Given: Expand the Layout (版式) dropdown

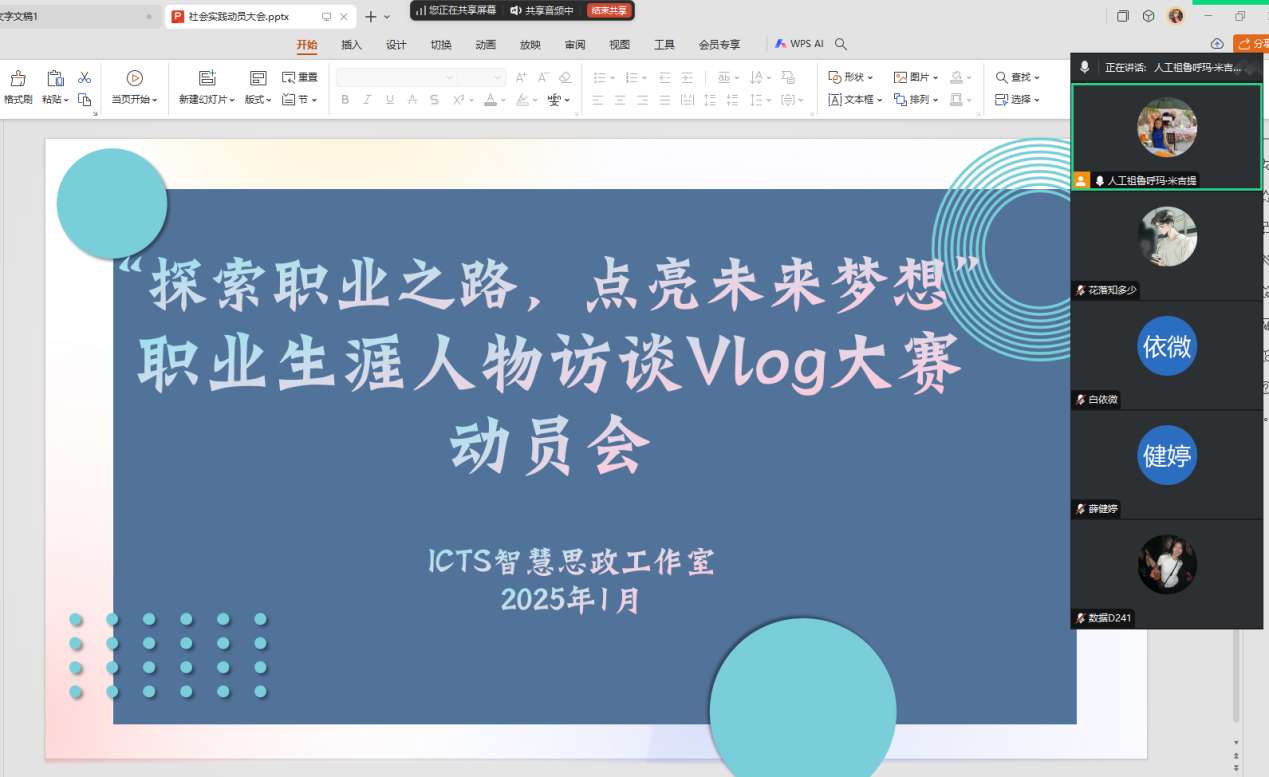Looking at the screenshot, I should (258, 99).
